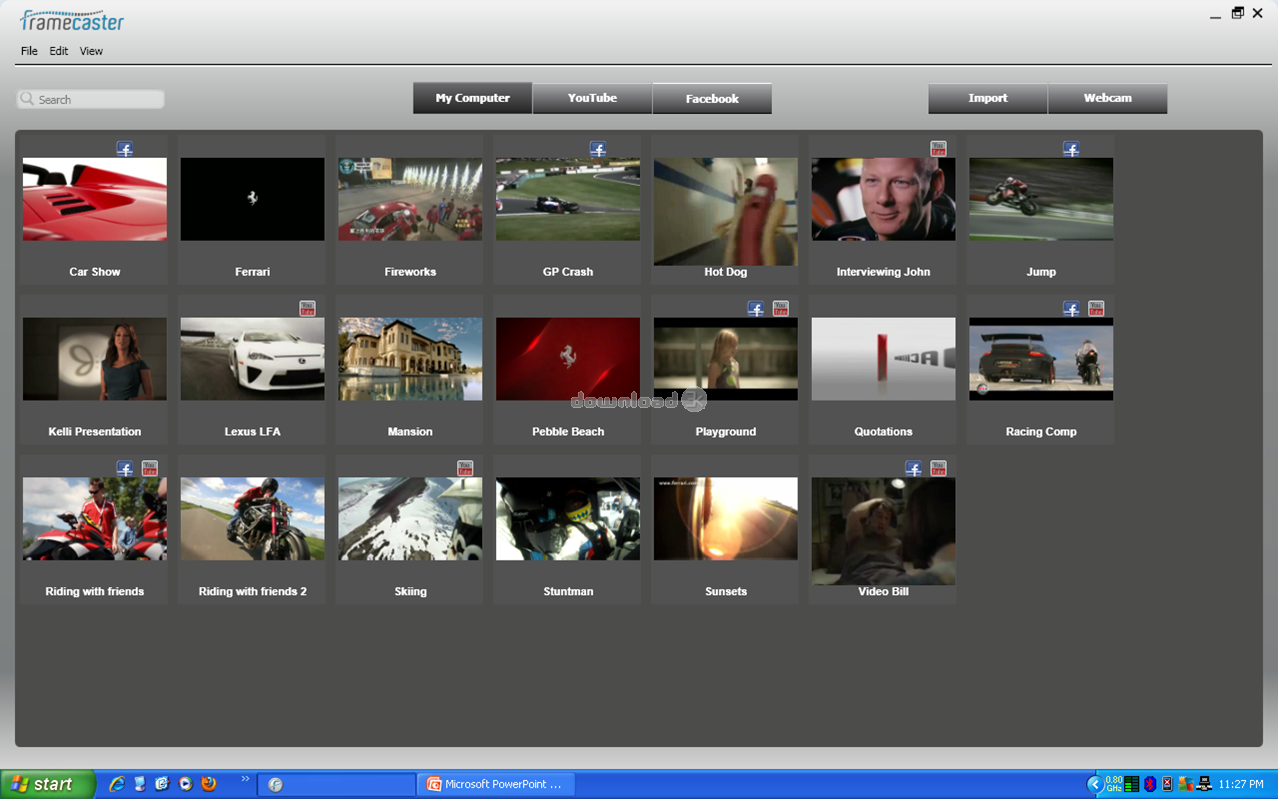The height and width of the screenshot is (799, 1278).
Task: Select the Fireworks video thumbnail
Action: tap(410, 199)
